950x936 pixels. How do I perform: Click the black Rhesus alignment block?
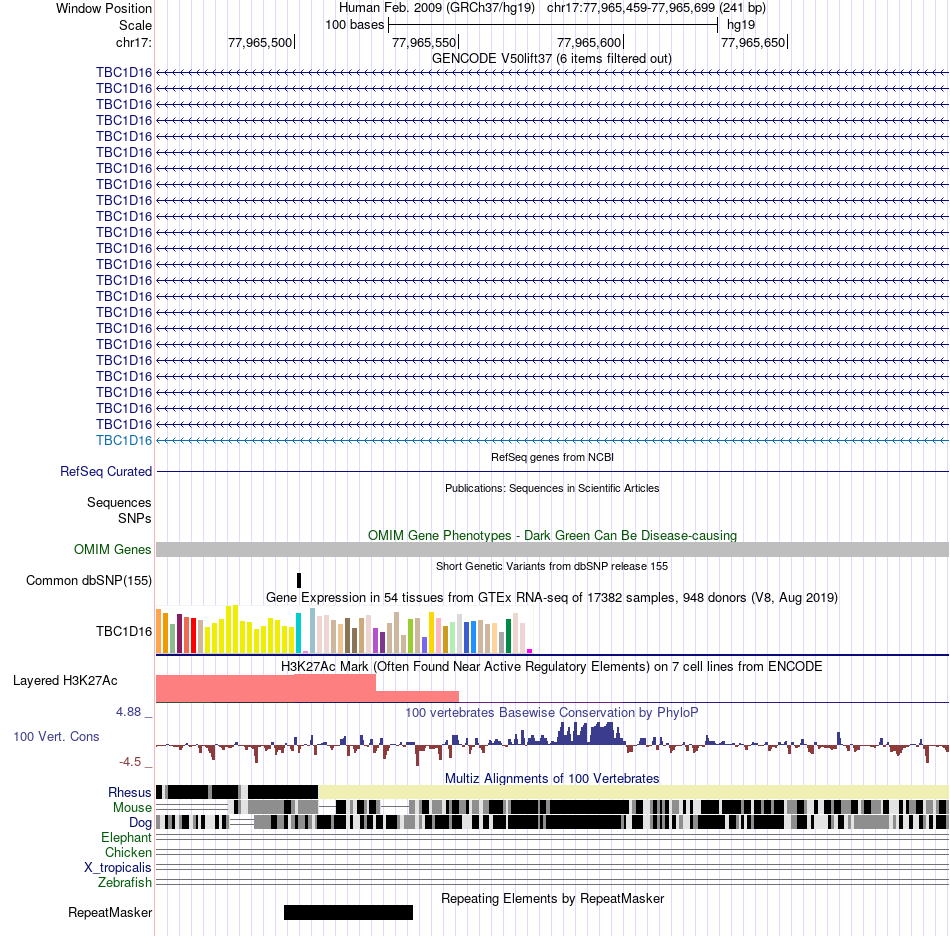point(283,792)
